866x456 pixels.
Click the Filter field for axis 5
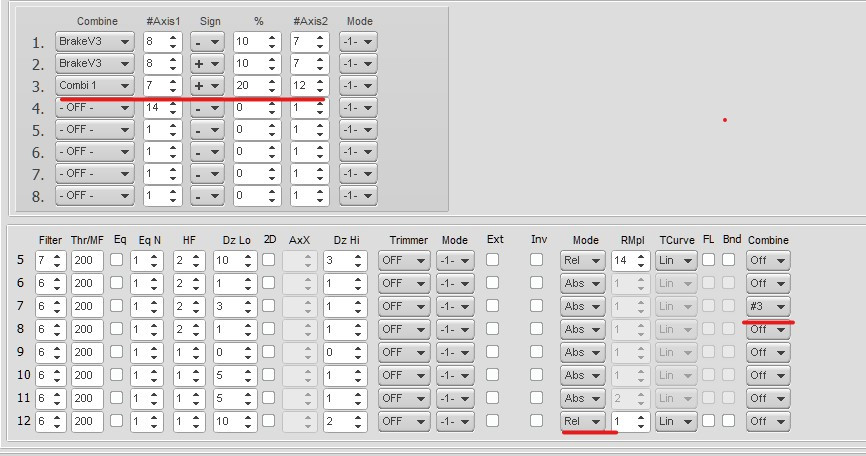click(51, 261)
